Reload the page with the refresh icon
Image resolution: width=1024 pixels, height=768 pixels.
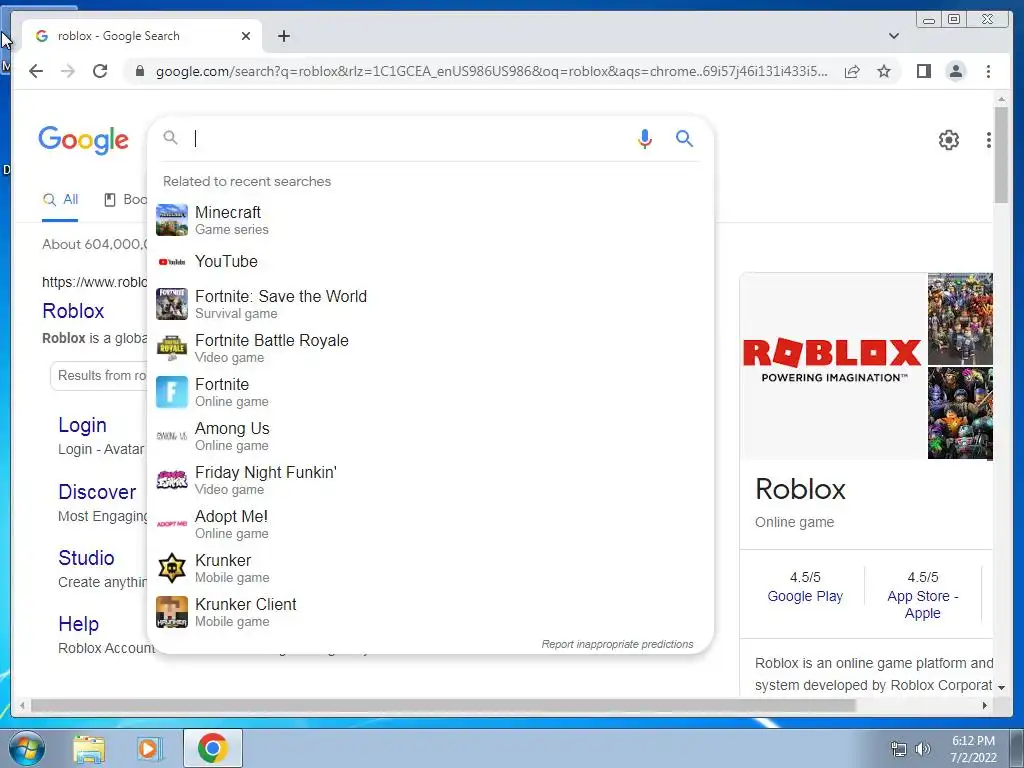100,71
